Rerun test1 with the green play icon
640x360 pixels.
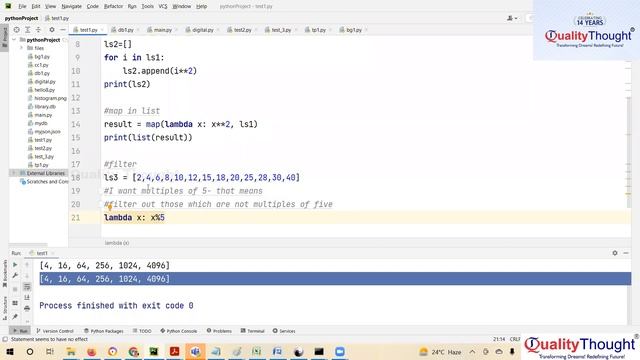point(15,265)
